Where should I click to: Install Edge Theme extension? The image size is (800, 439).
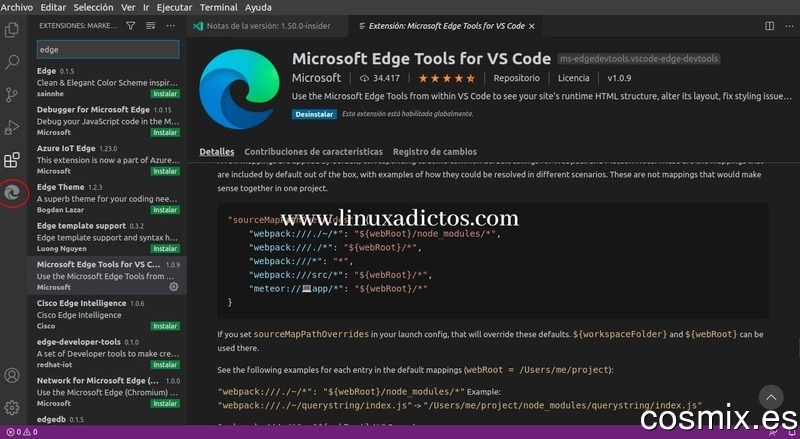[165, 210]
